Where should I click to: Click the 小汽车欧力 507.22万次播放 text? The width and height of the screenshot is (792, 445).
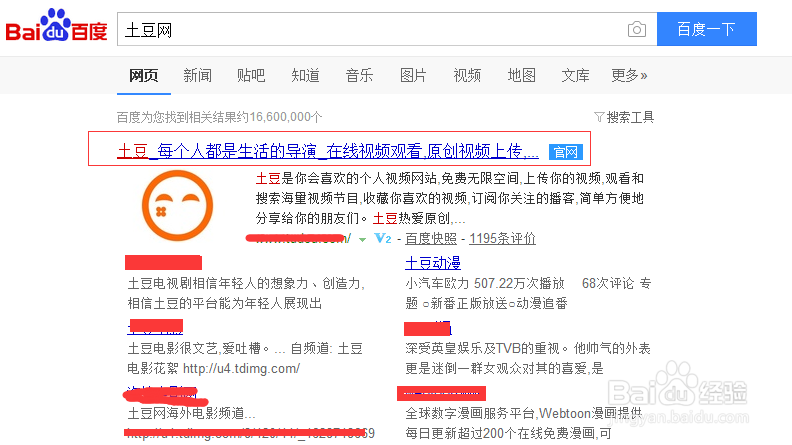485,283
